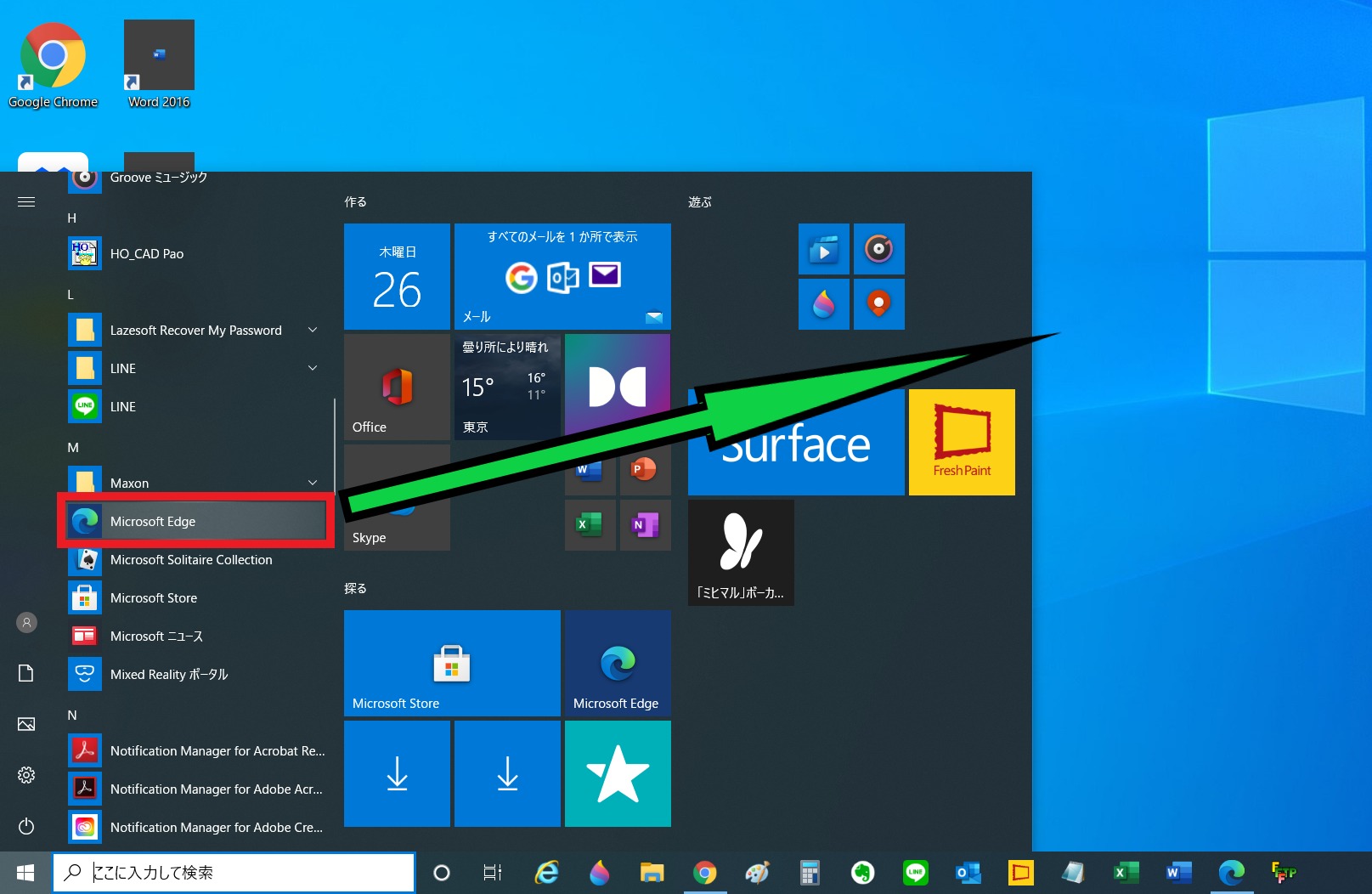The width and height of the screenshot is (1372, 894).
Task: Open the ミヒマル ポーカ tile
Action: click(x=741, y=552)
